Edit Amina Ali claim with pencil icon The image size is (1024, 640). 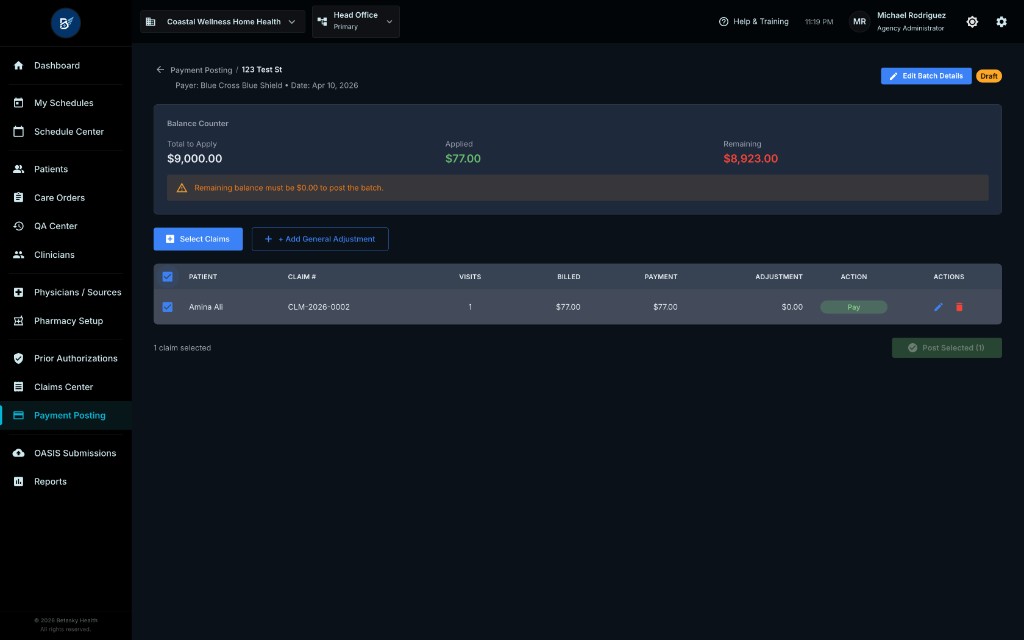[x=938, y=307]
